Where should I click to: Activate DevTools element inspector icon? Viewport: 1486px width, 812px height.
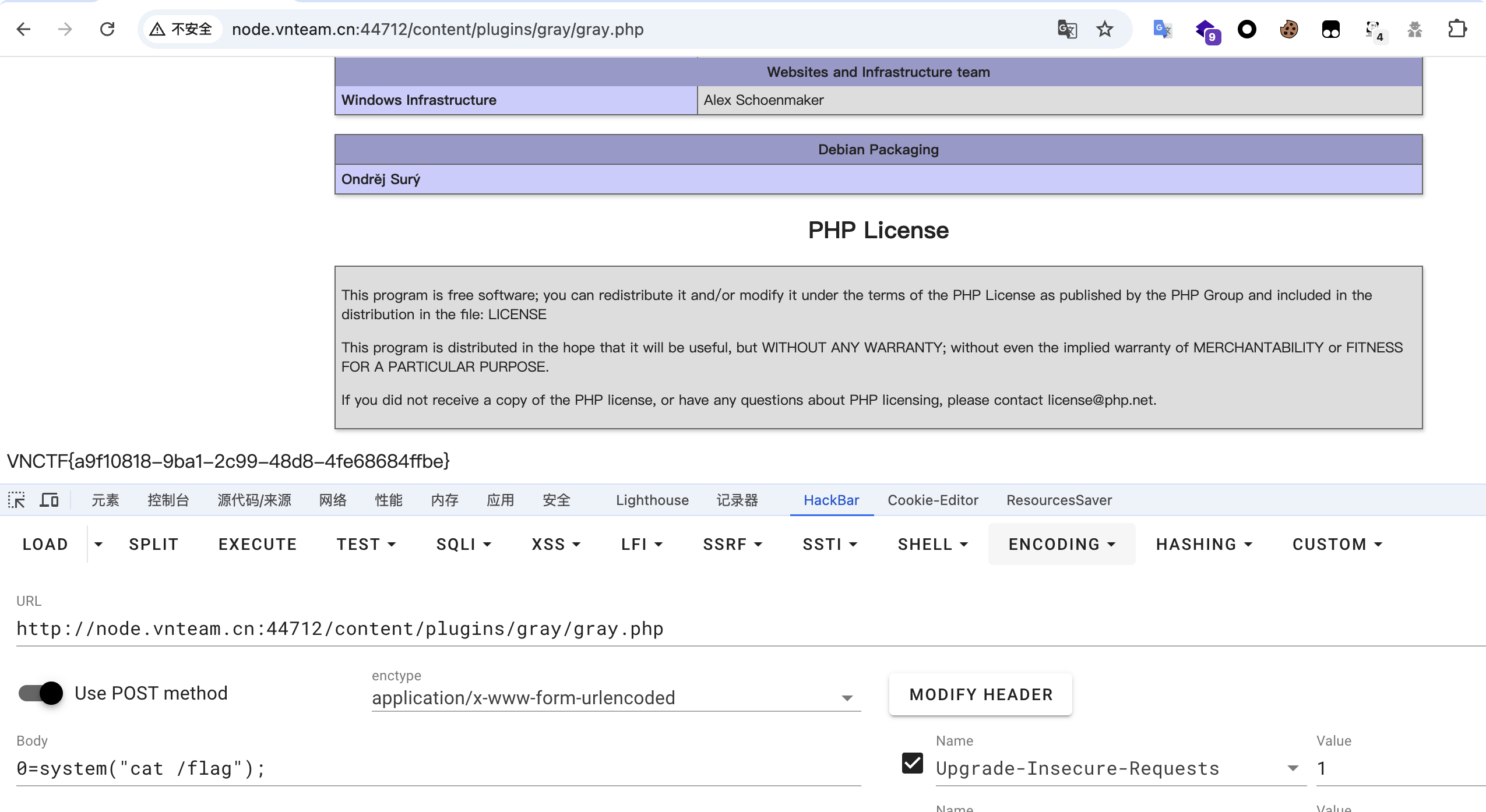pyautogui.click(x=16, y=500)
